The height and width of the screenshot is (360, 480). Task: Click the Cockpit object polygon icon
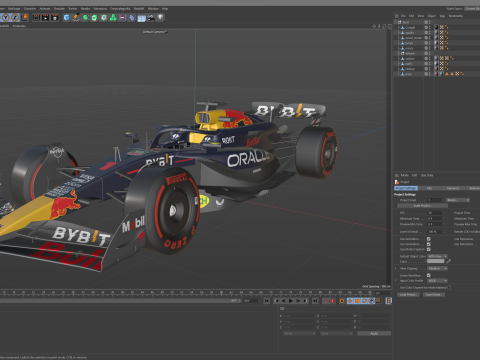(402, 27)
